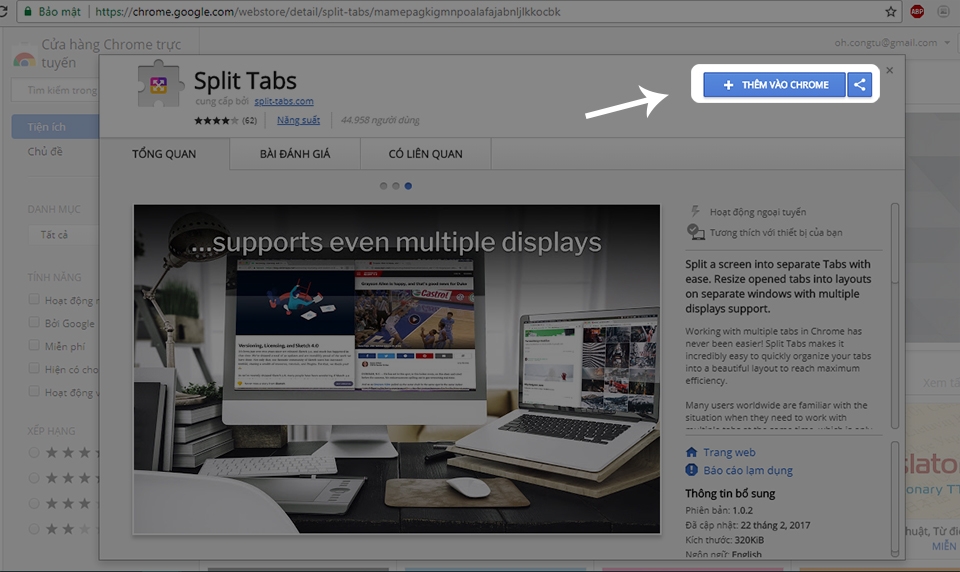
Task: Click the offline lightning icon
Action: click(695, 211)
